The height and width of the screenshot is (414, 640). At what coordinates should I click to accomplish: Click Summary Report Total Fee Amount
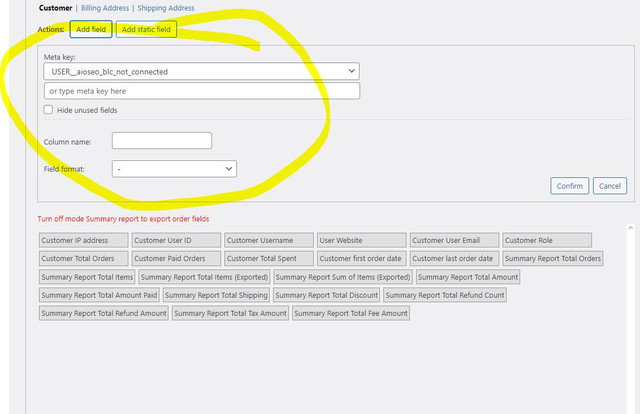pyautogui.click(x=351, y=313)
